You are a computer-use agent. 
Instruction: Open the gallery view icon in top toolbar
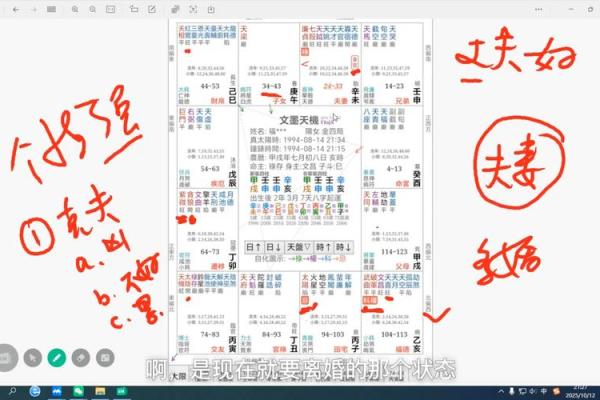[51, 9]
